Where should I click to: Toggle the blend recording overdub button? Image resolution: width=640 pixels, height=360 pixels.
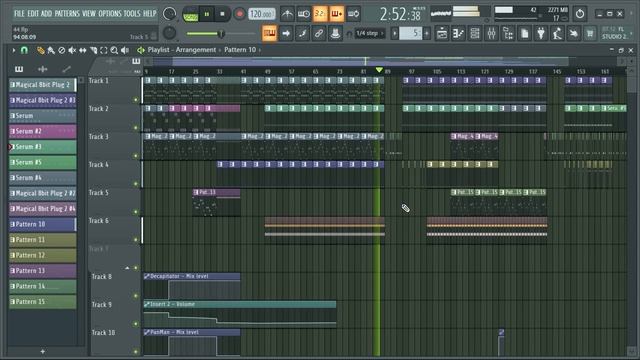337,14
